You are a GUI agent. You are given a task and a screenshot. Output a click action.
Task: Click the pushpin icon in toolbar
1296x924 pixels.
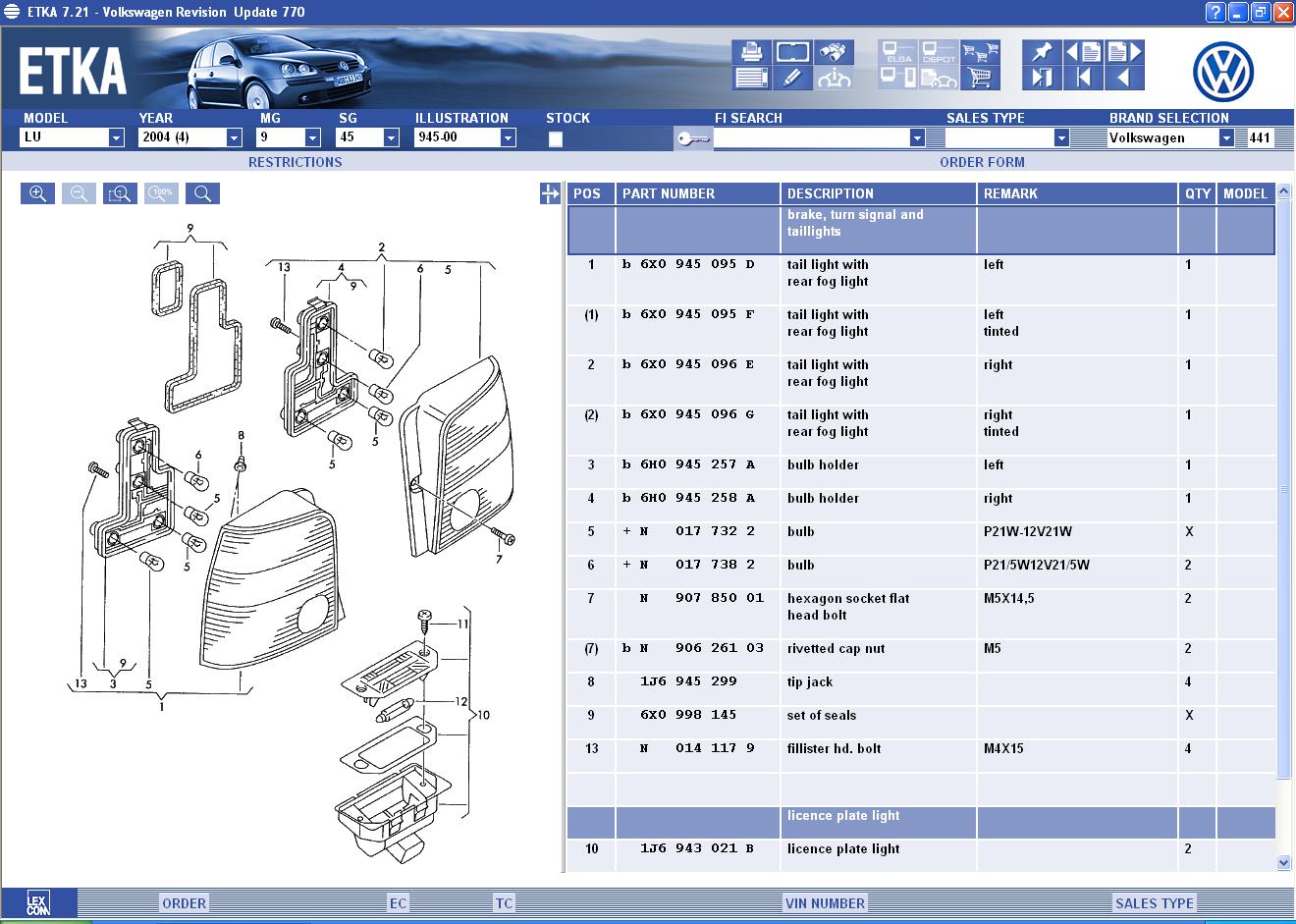point(1041,51)
